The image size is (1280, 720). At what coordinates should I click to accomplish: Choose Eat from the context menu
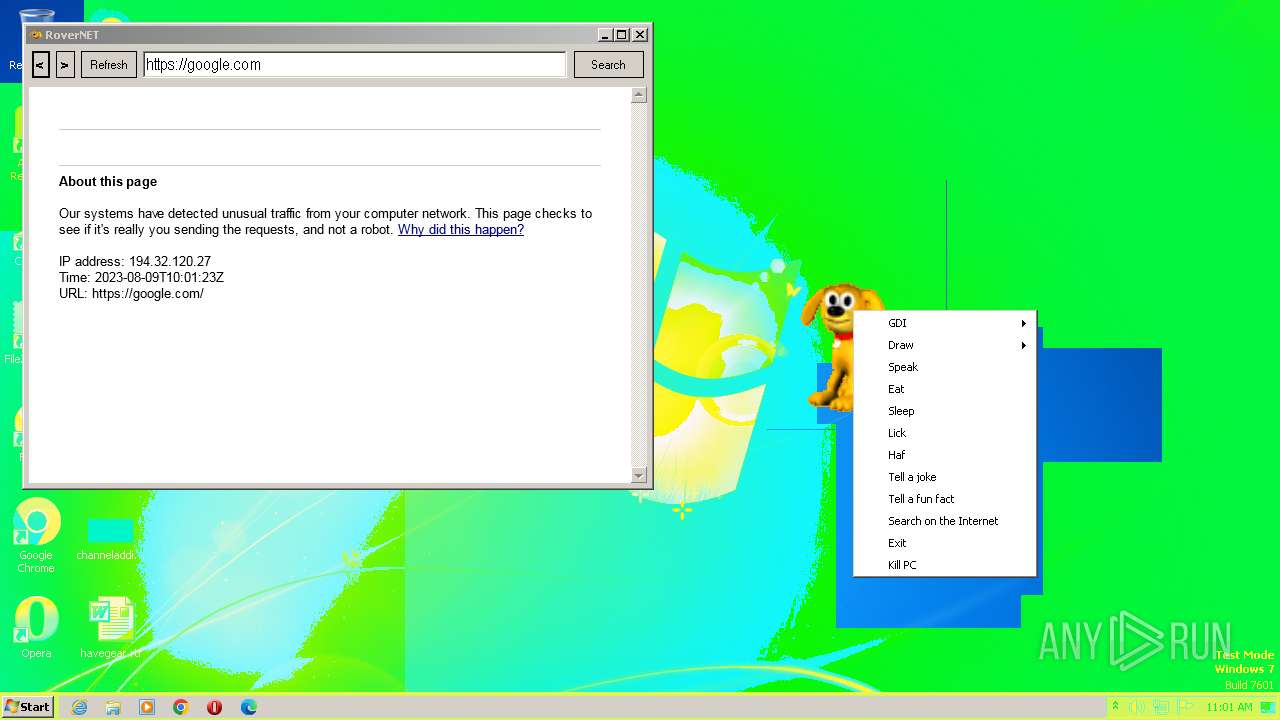pos(945,389)
